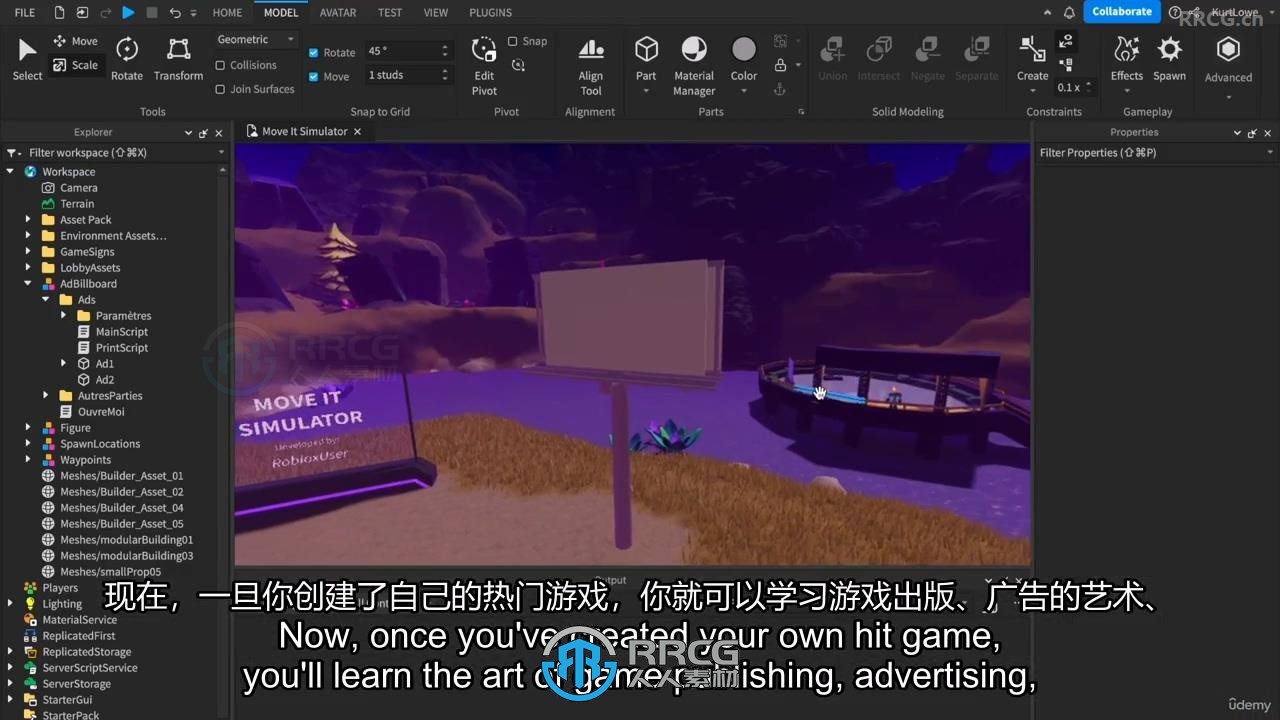Expand the Asset Pack folder
This screenshot has height=720, width=1280.
click(28, 220)
